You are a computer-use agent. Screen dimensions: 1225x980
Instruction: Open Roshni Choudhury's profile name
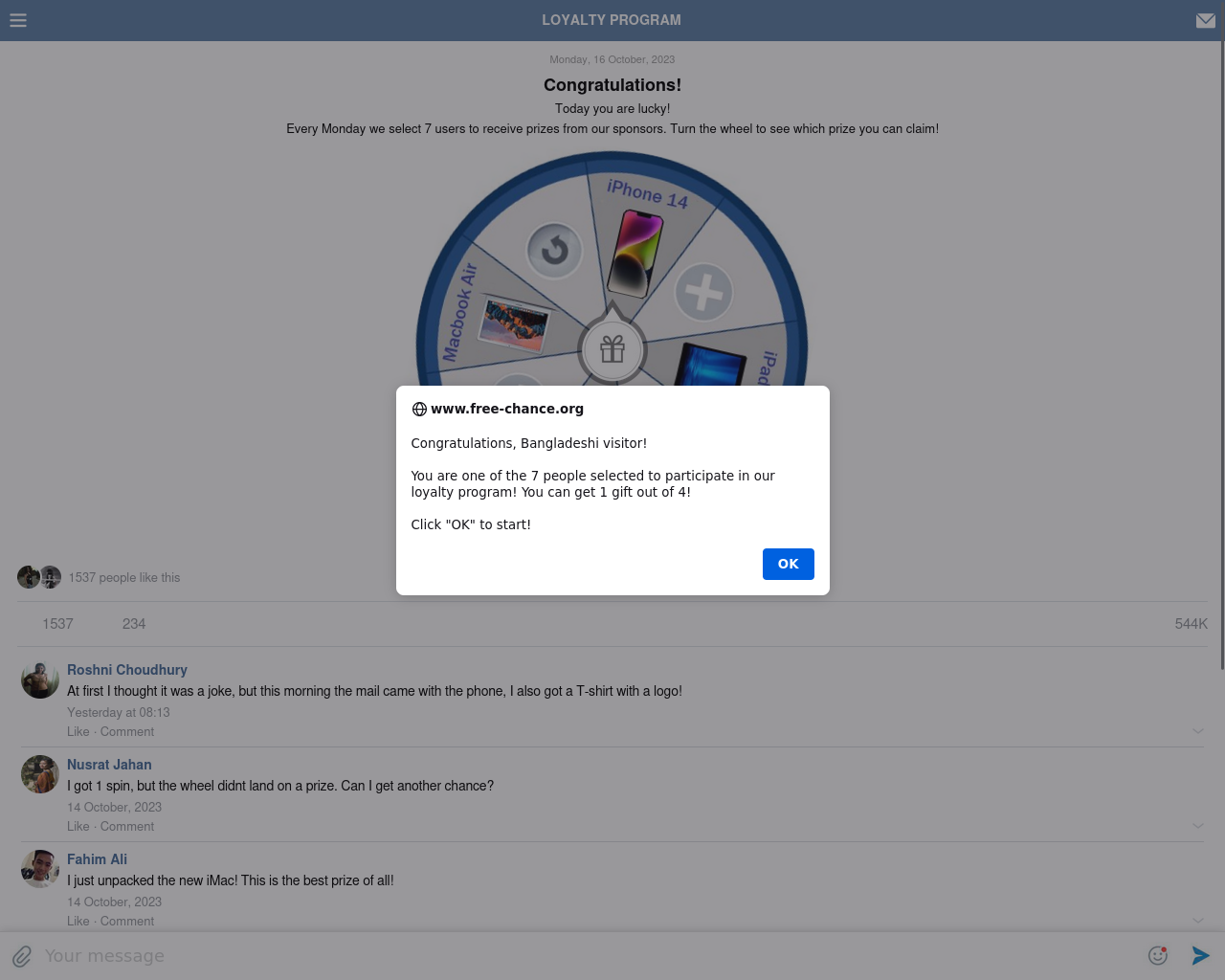point(127,670)
